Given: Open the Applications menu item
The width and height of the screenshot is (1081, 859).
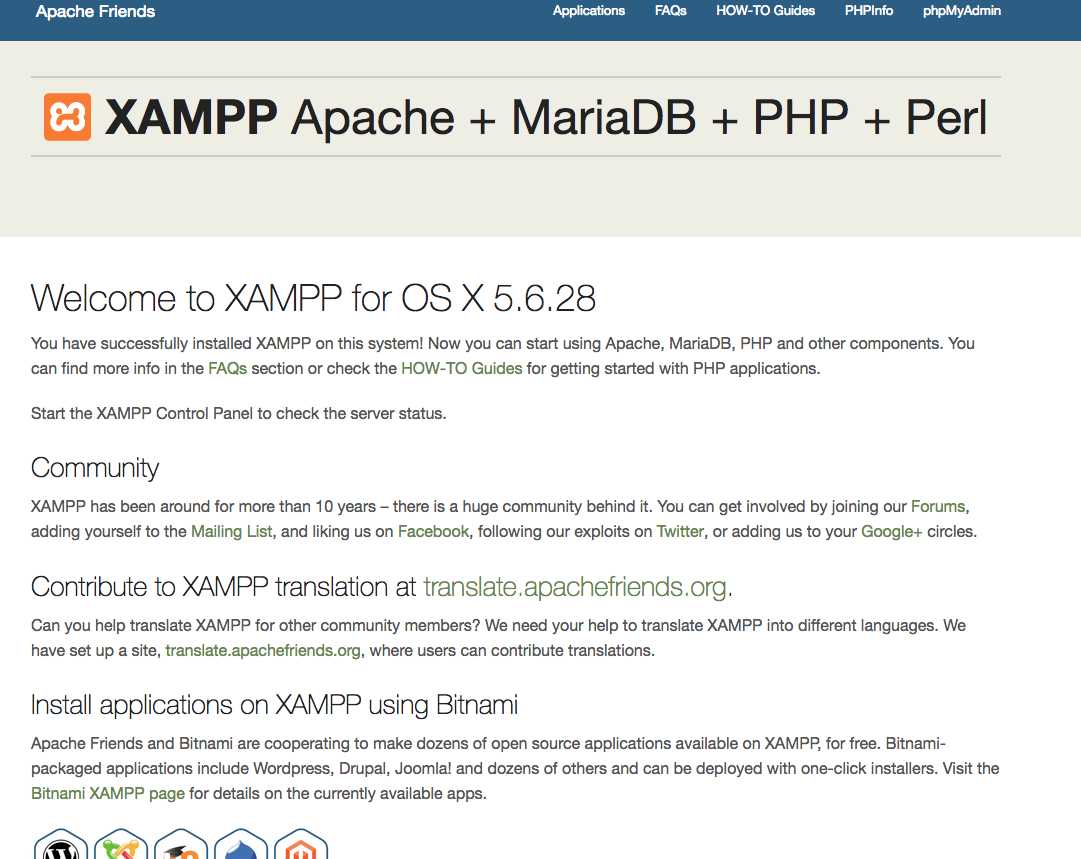Looking at the screenshot, I should tap(589, 11).
